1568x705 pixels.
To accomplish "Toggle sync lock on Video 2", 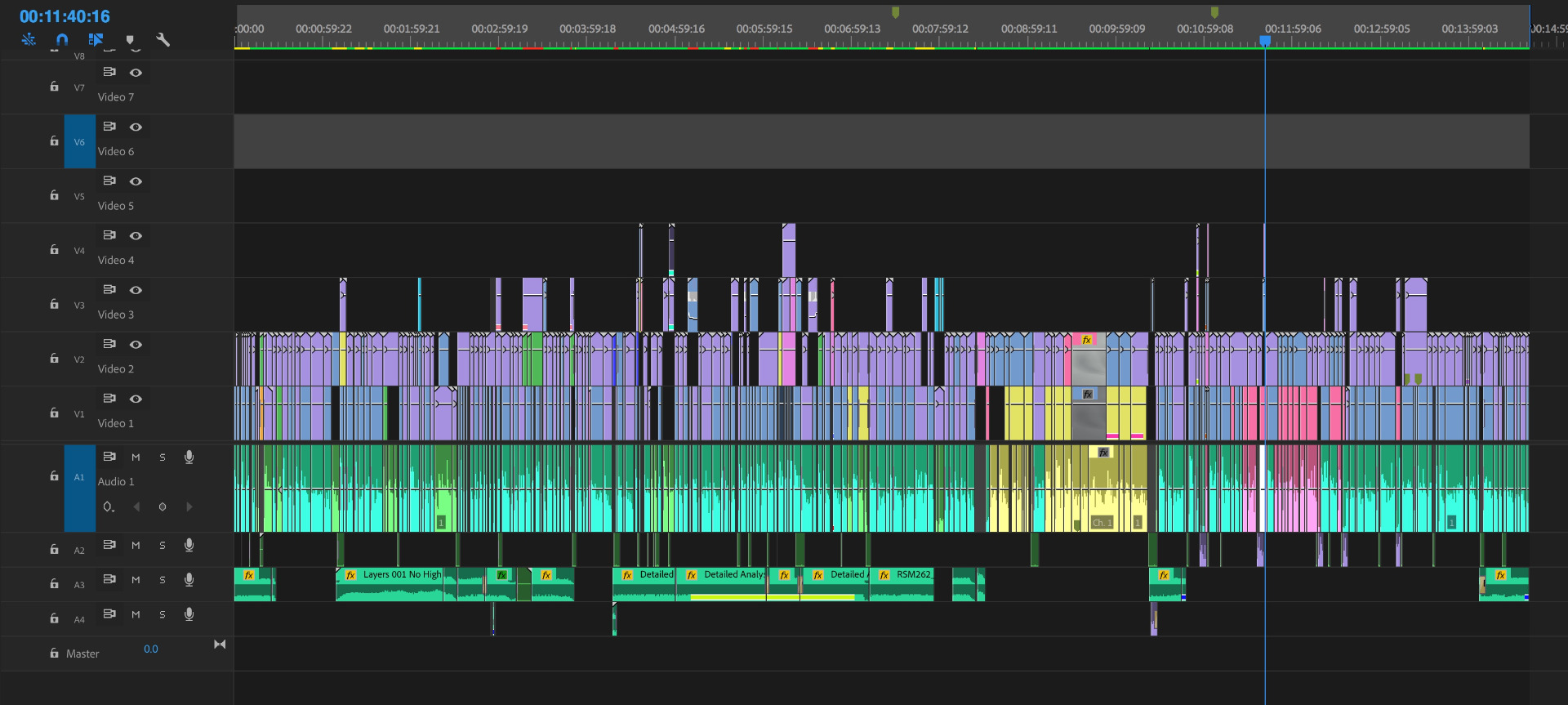I will 109,344.
